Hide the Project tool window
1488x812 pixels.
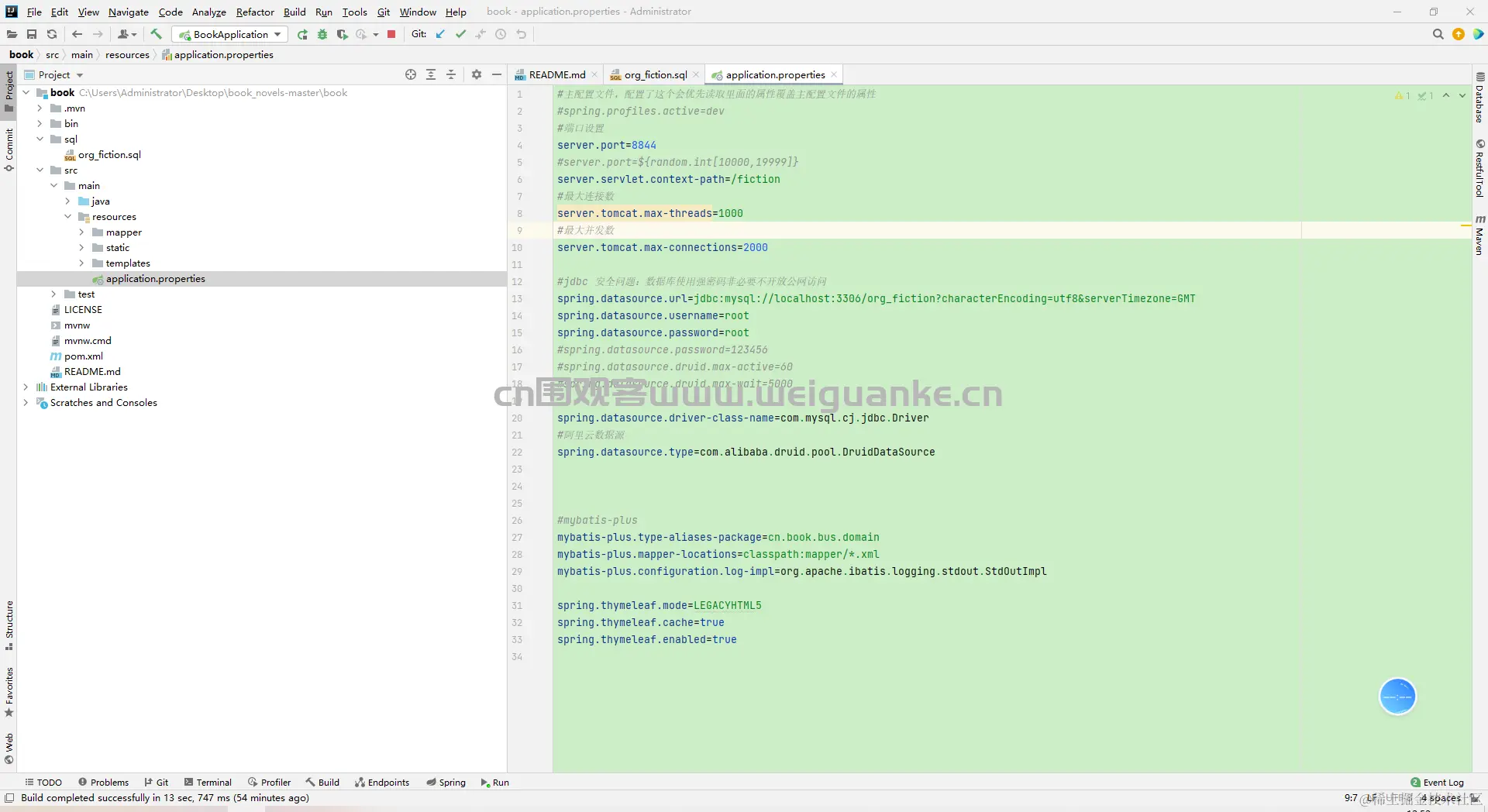pyautogui.click(x=497, y=74)
